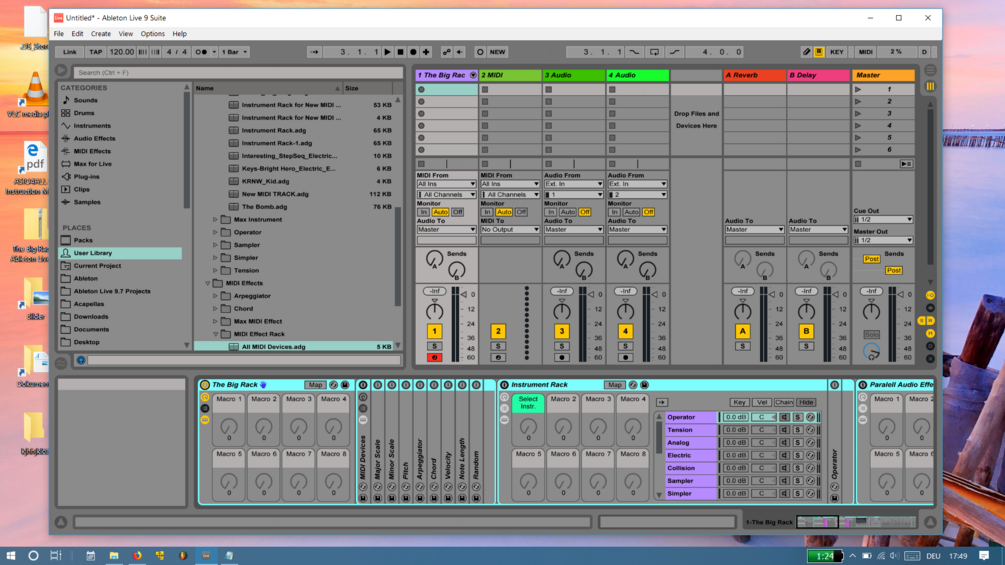The width and height of the screenshot is (1005, 565).
Task: Select Audio Effects category in browser
Action: [x=94, y=138]
